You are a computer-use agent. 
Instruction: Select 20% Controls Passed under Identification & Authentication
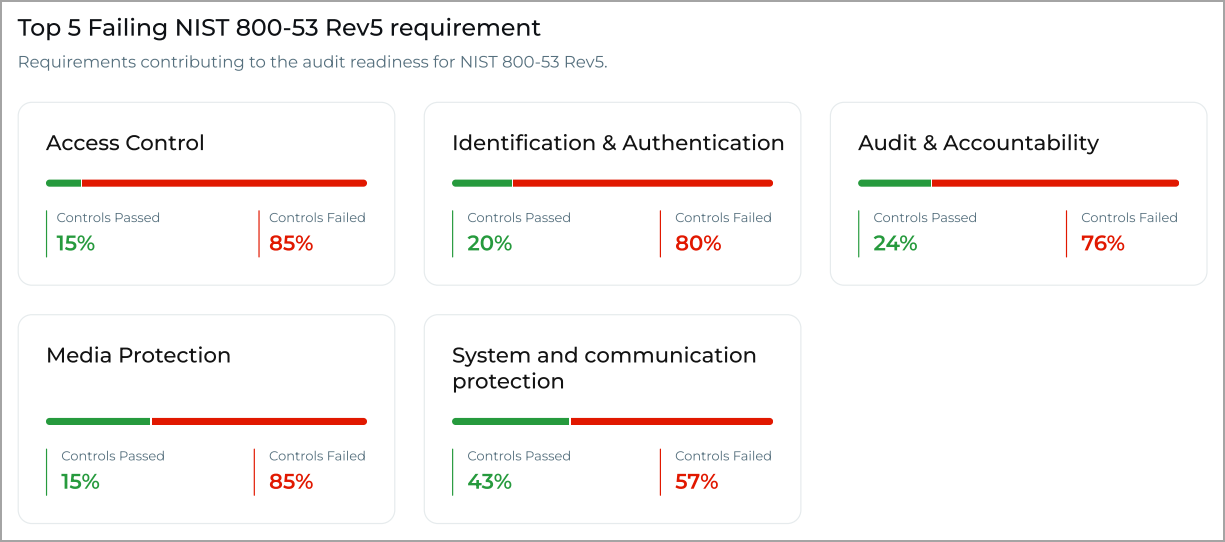coord(489,243)
